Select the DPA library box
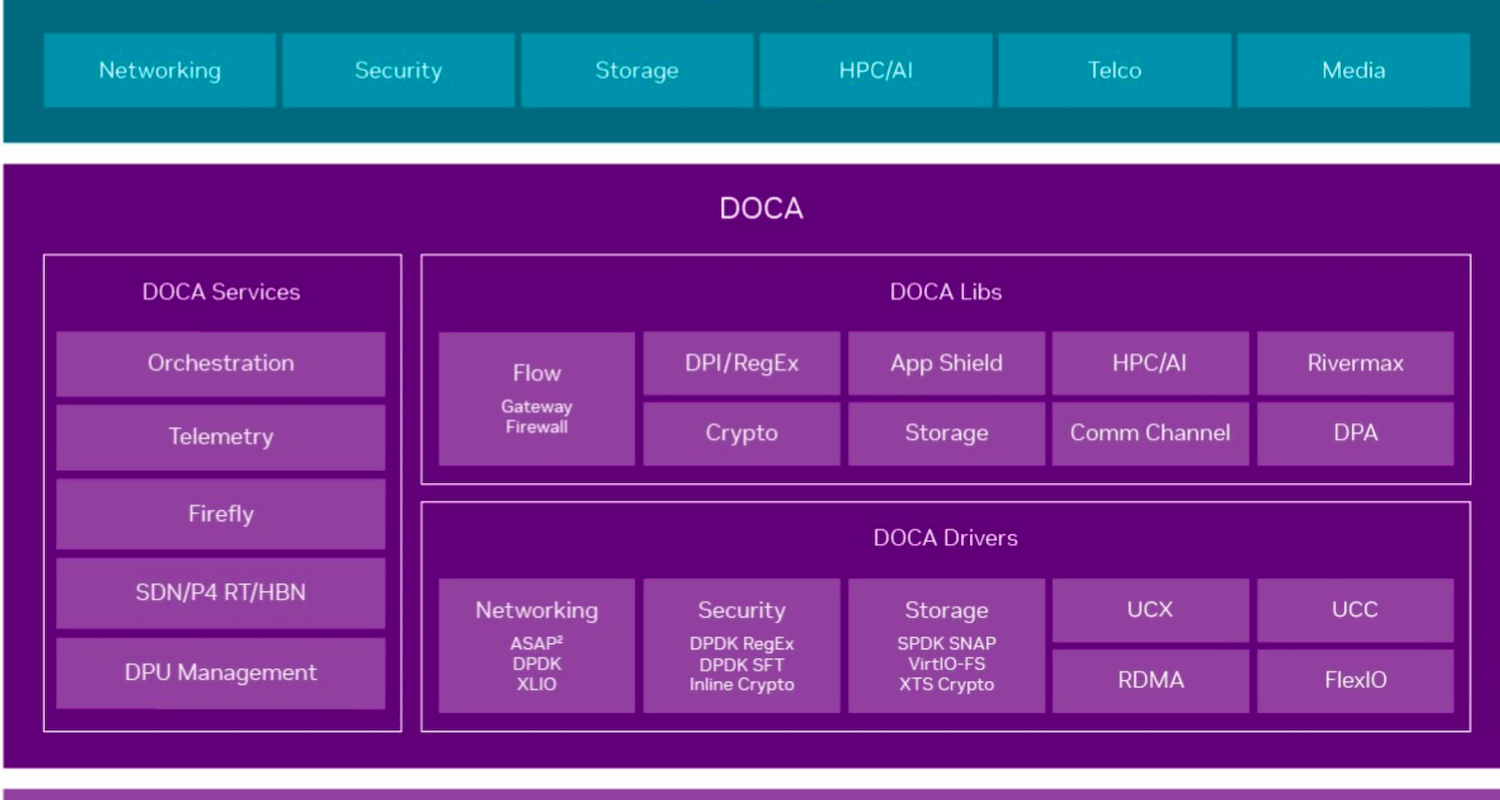This screenshot has height=800, width=1500. pyautogui.click(x=1355, y=433)
